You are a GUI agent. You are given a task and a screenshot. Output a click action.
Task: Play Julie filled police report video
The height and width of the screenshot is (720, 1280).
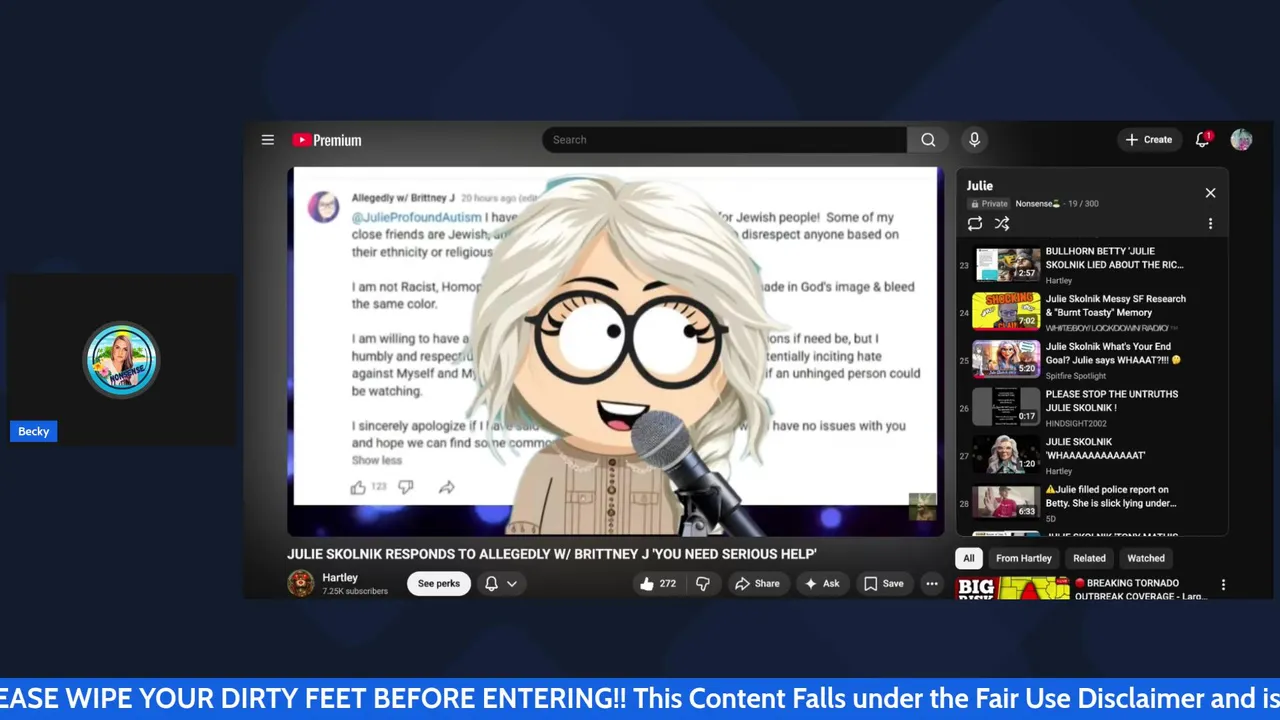pos(1092,503)
